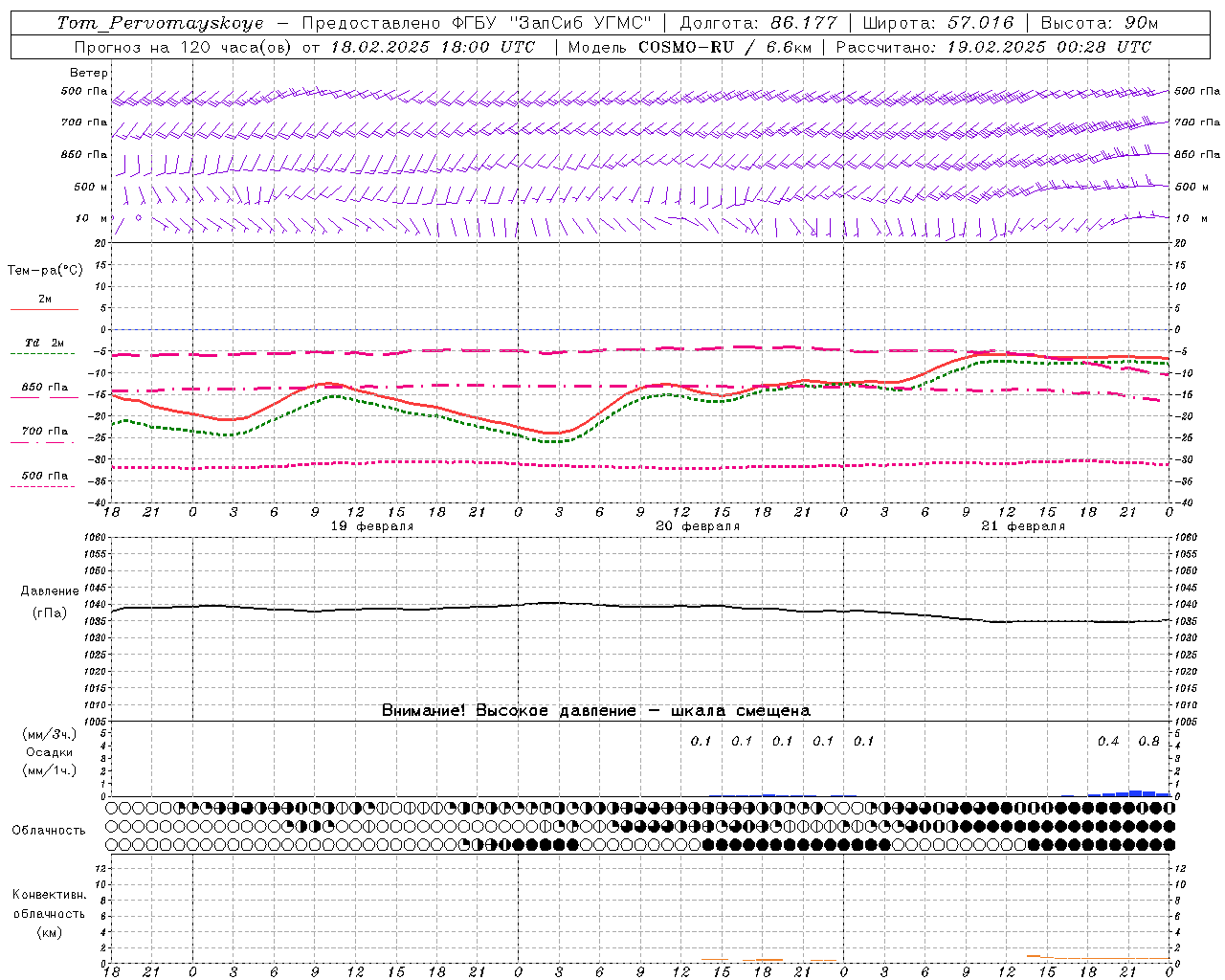This screenshot has height=980, width=1225.
Task: Click the (мм/3ч.) precipitation unit label
Action: (x=50, y=735)
